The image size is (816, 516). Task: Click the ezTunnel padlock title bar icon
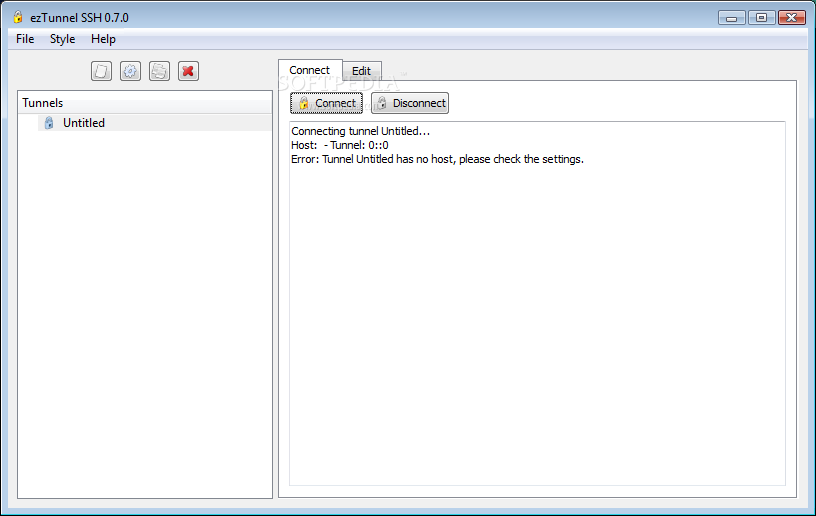coord(18,17)
